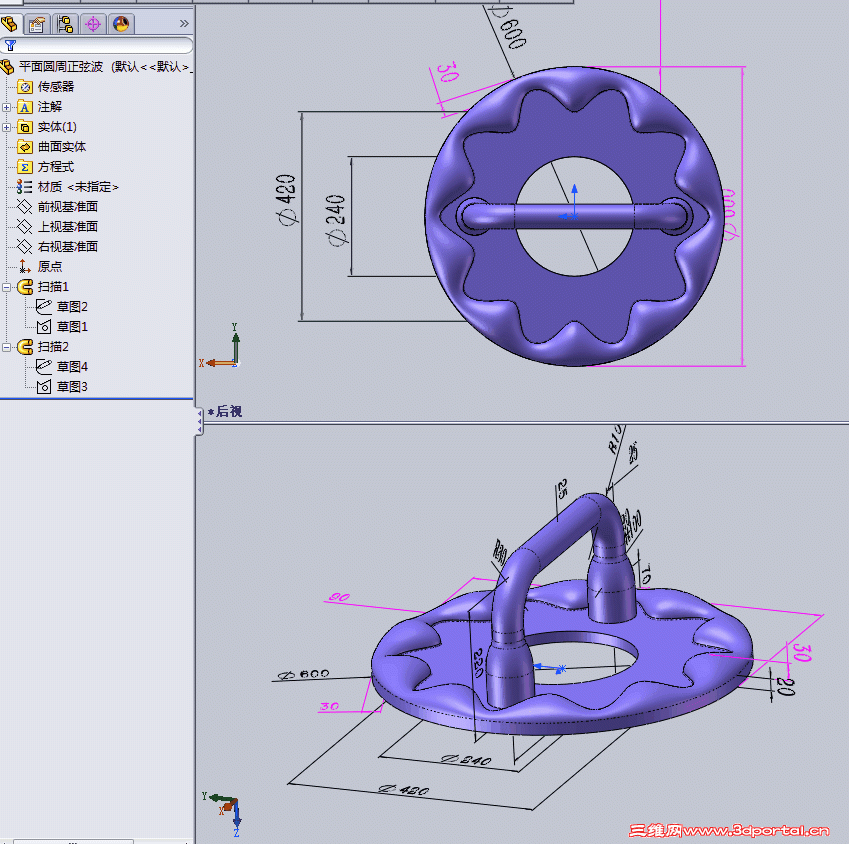Select the 方程式 label
Screen dimensions: 849x844
(56, 167)
